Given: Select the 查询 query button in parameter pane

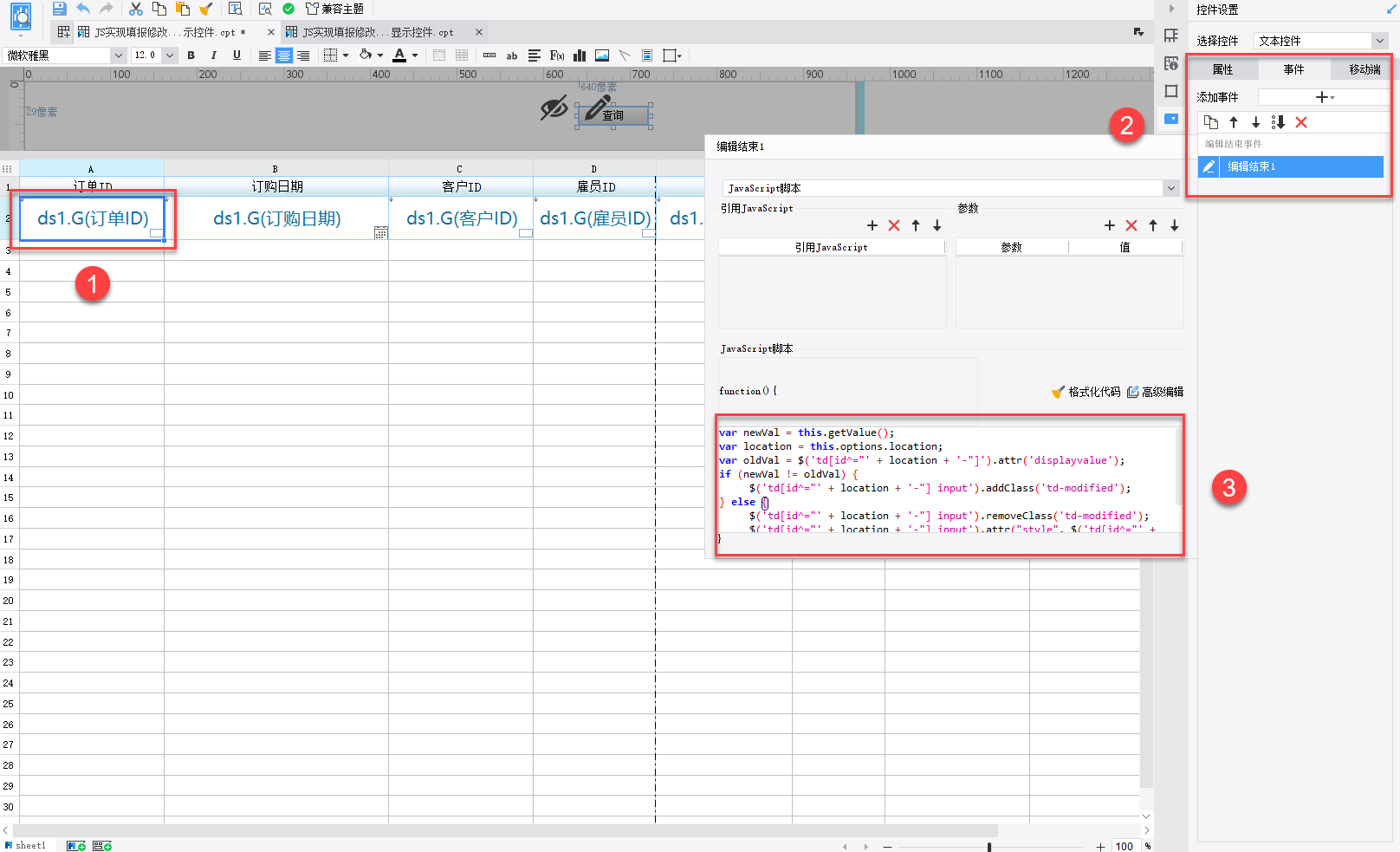Looking at the screenshot, I should click(614, 115).
